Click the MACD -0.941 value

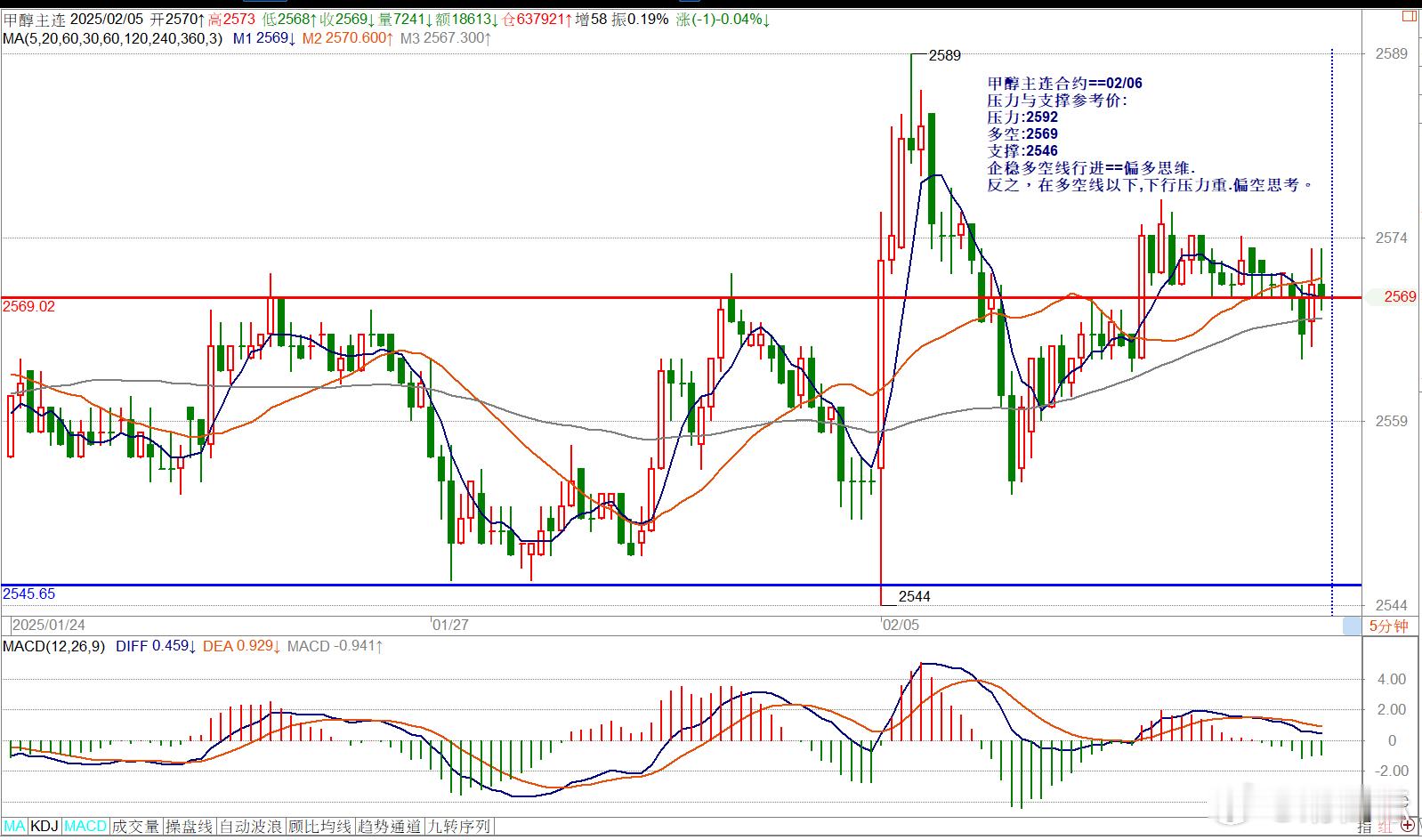pos(335,646)
